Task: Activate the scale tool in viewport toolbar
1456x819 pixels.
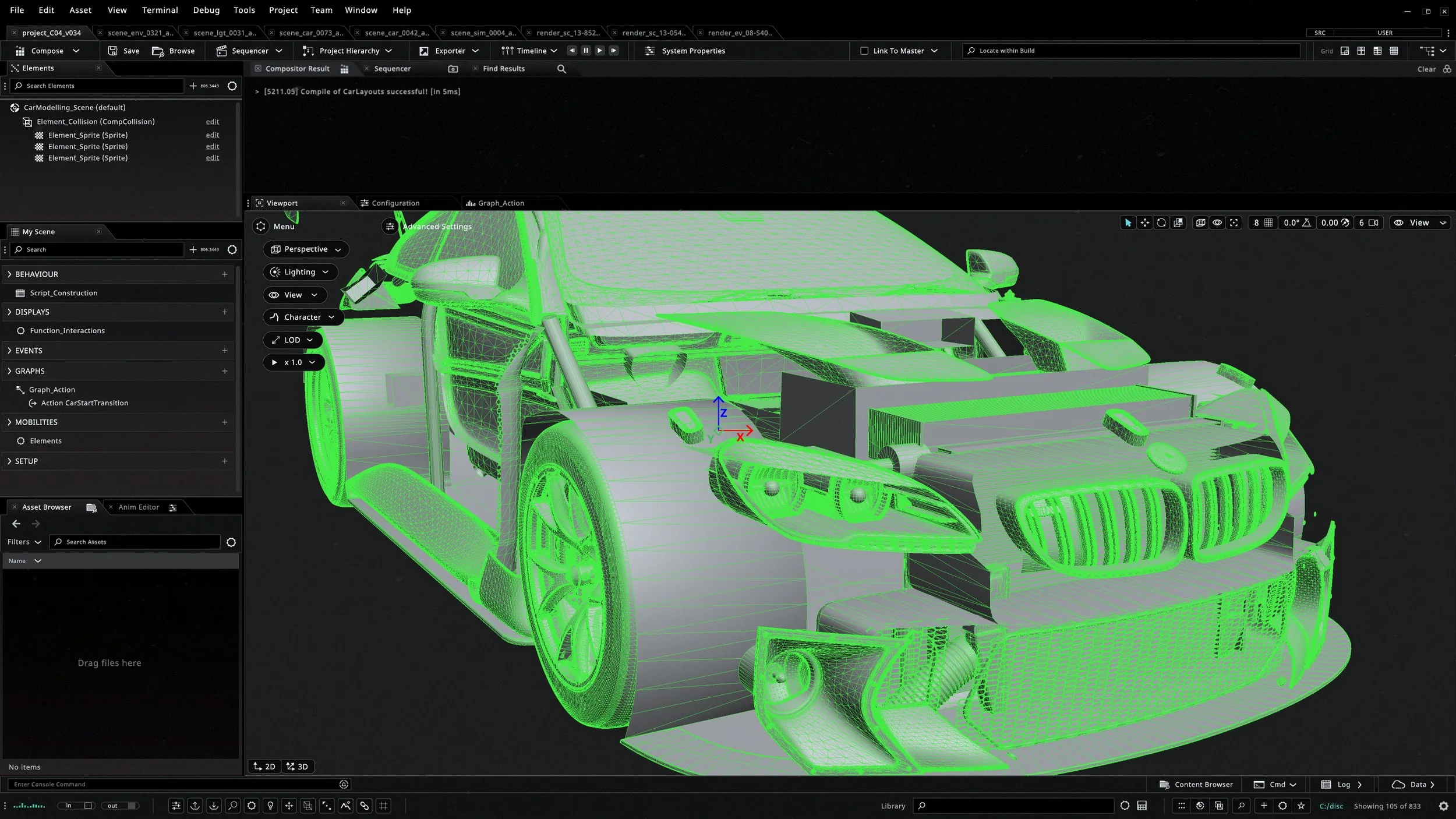Action: pos(1178,223)
